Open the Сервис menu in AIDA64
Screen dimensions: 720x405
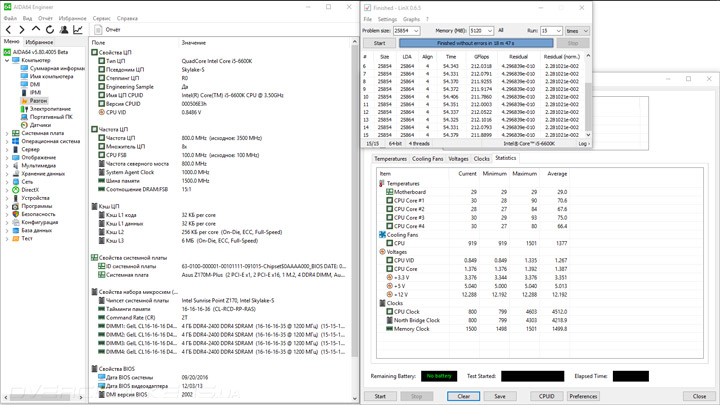(x=101, y=18)
